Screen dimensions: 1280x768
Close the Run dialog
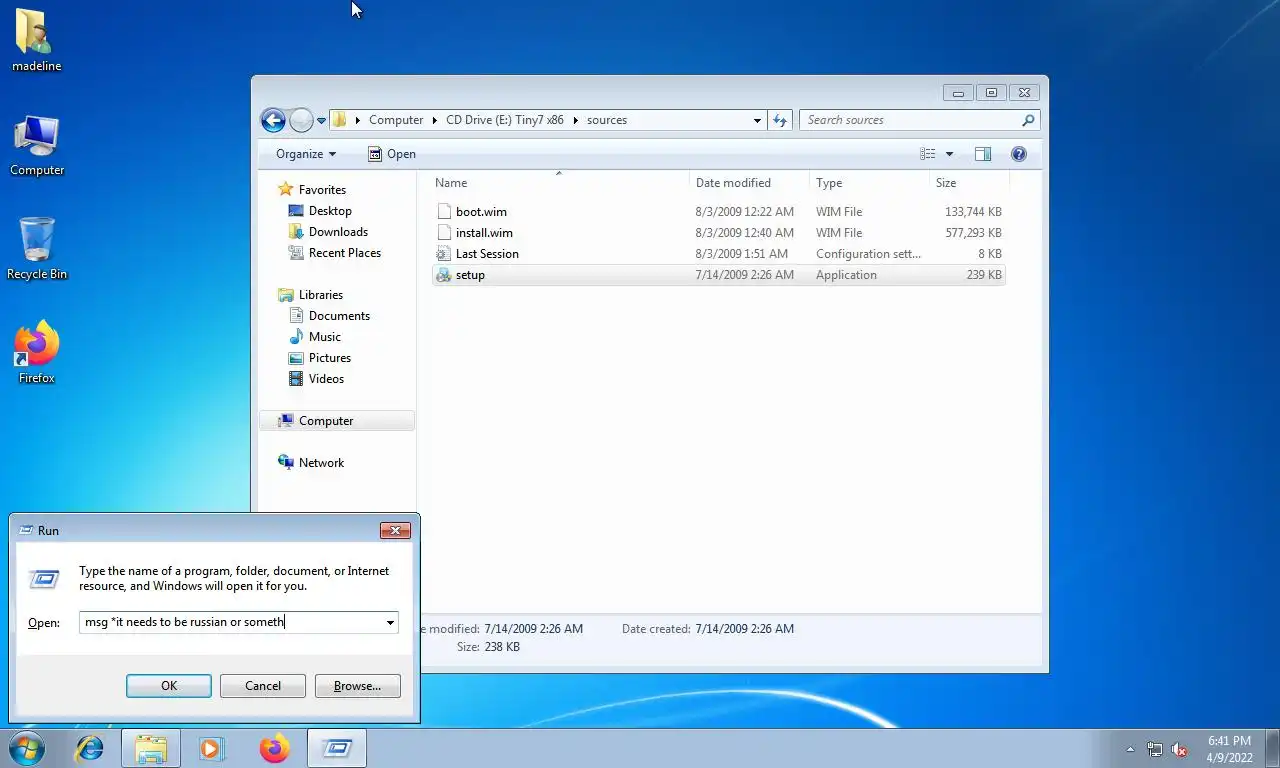395,531
